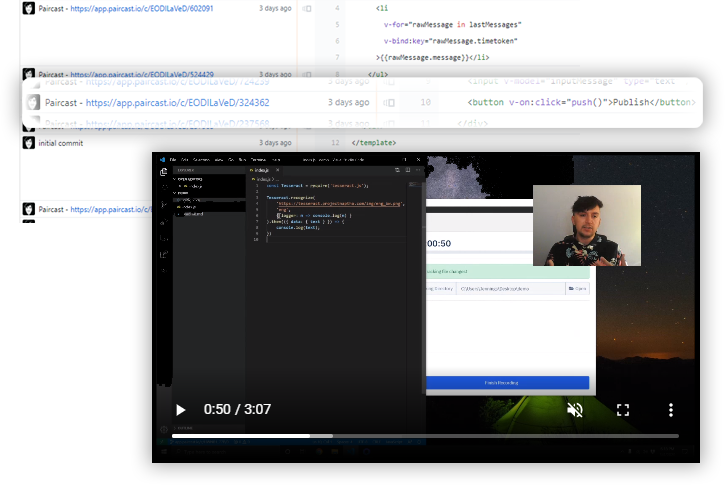Click the Finish Recording blue button
This screenshot has height=485, width=725.
click(507, 383)
